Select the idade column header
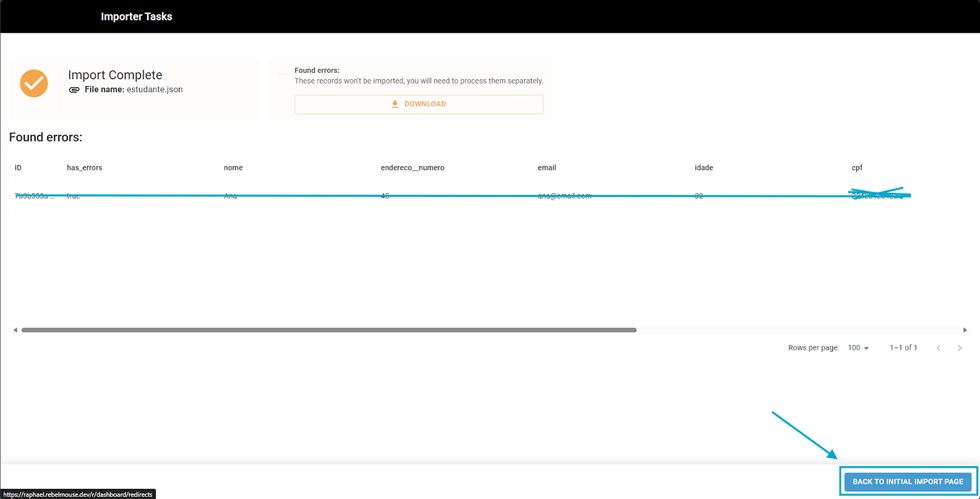Screen dimensions: 980x499 (703, 168)
